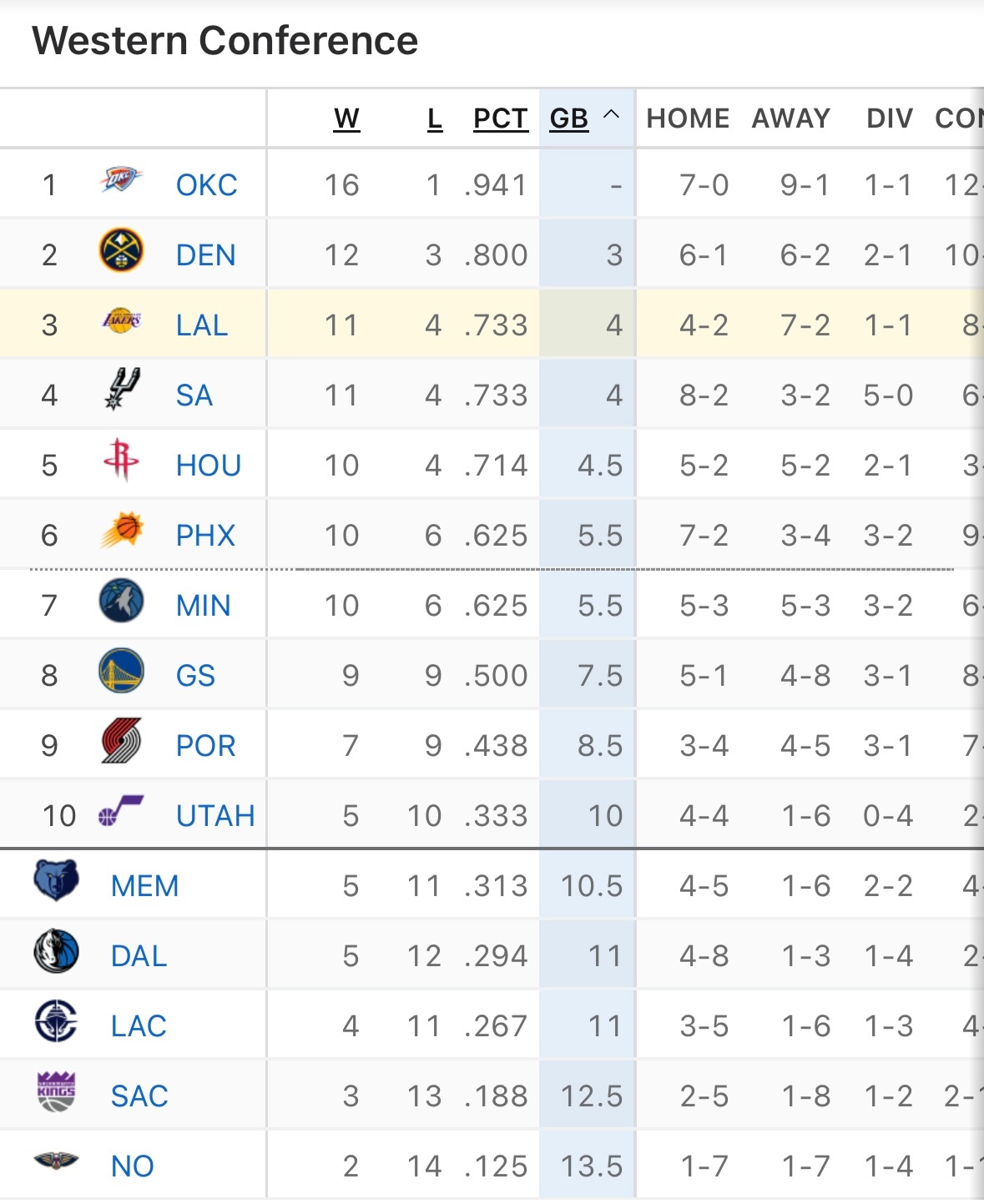984x1204 pixels.
Task: Open the DAL team link
Action: point(139,956)
